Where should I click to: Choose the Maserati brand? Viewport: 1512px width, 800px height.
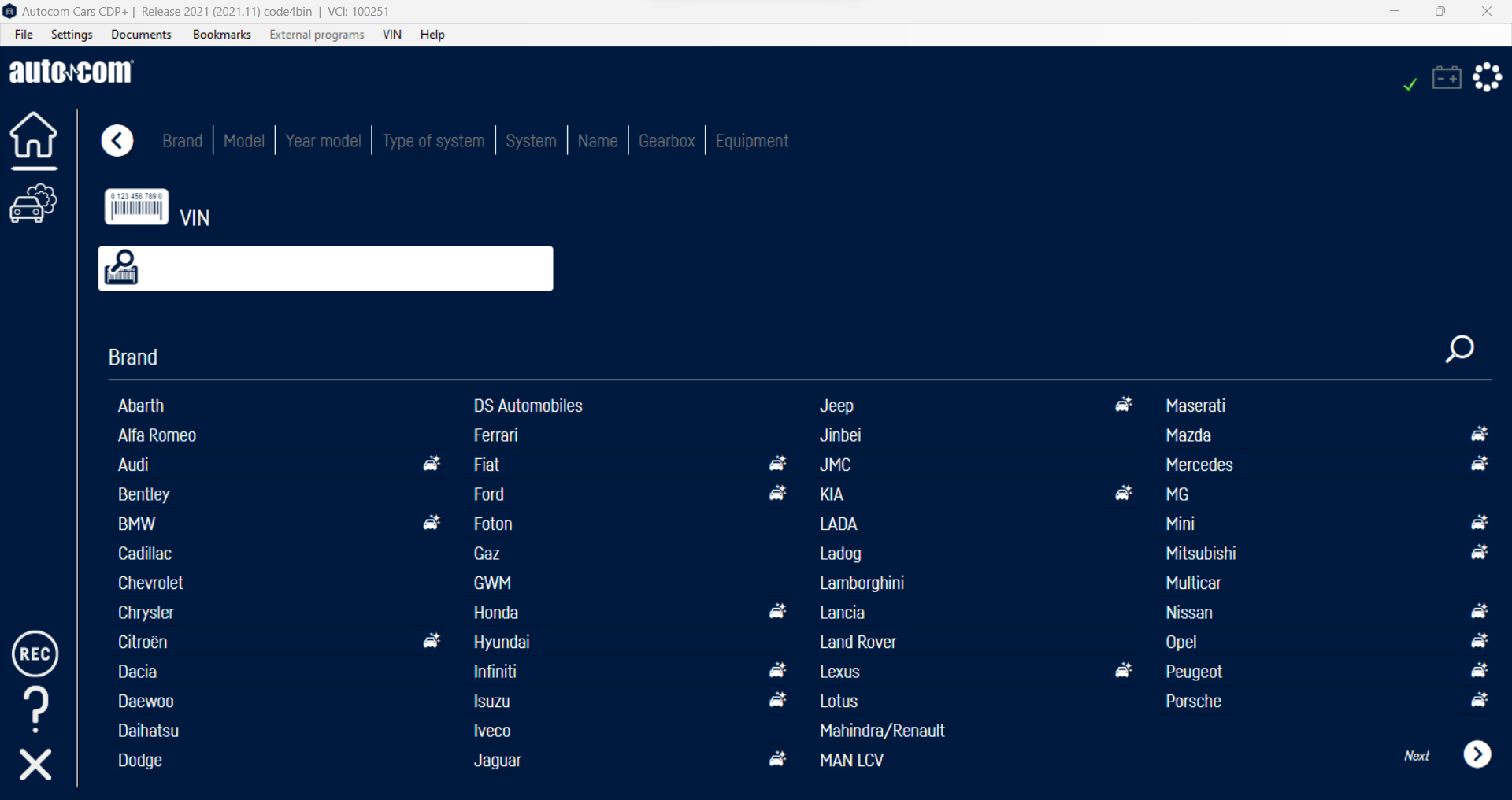pyautogui.click(x=1195, y=406)
